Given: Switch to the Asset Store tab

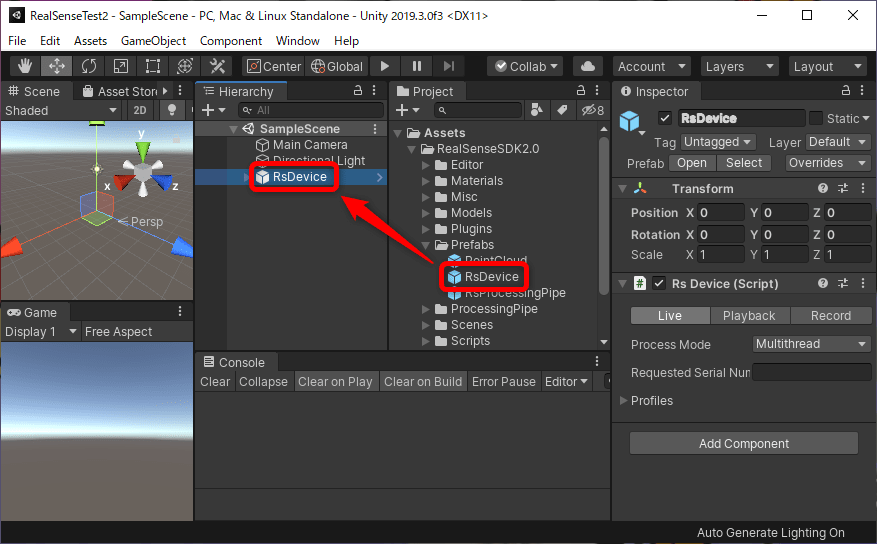Looking at the screenshot, I should pyautogui.click(x=120, y=91).
